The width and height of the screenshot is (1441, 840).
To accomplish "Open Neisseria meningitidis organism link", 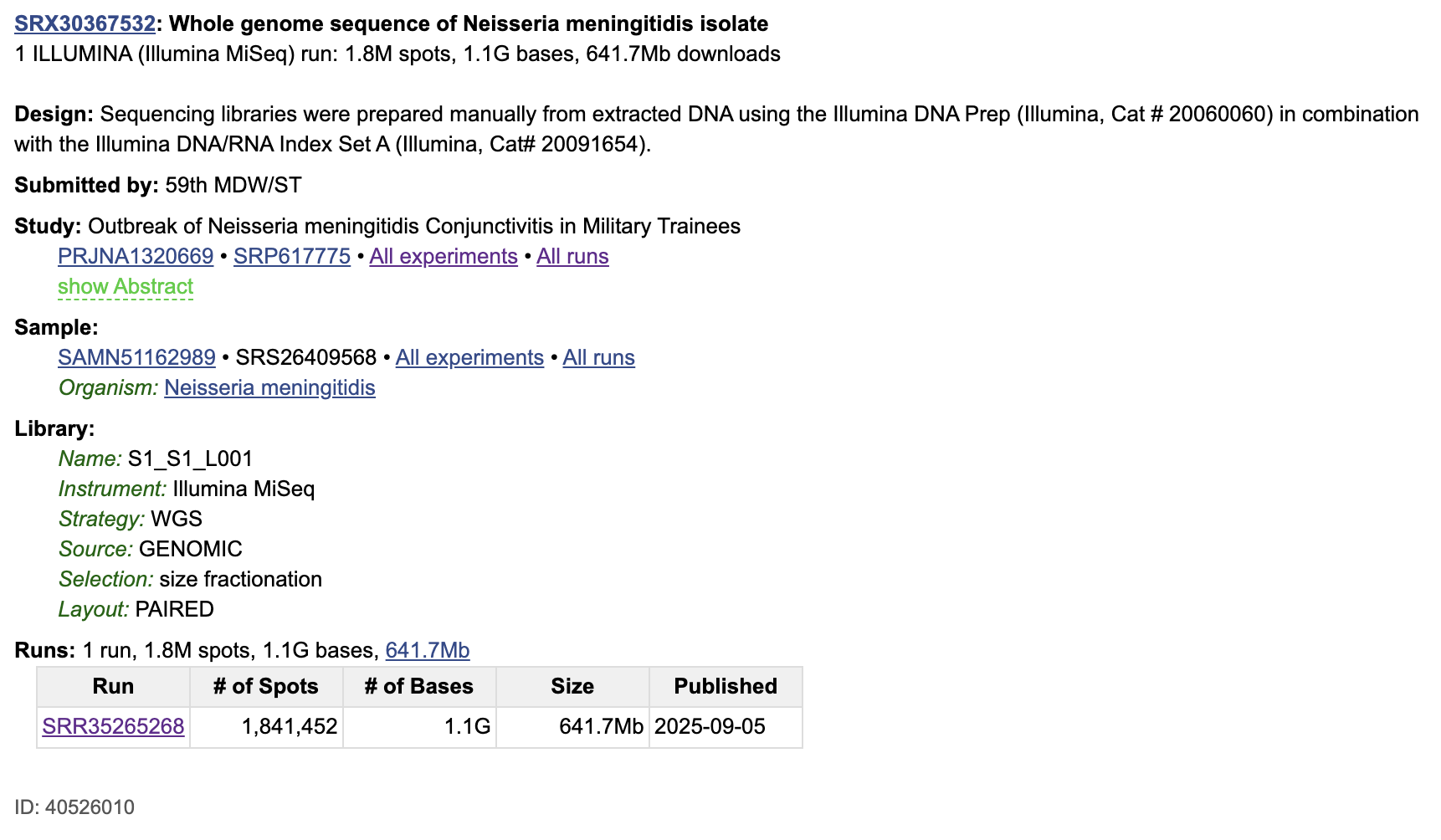I will (269, 387).
